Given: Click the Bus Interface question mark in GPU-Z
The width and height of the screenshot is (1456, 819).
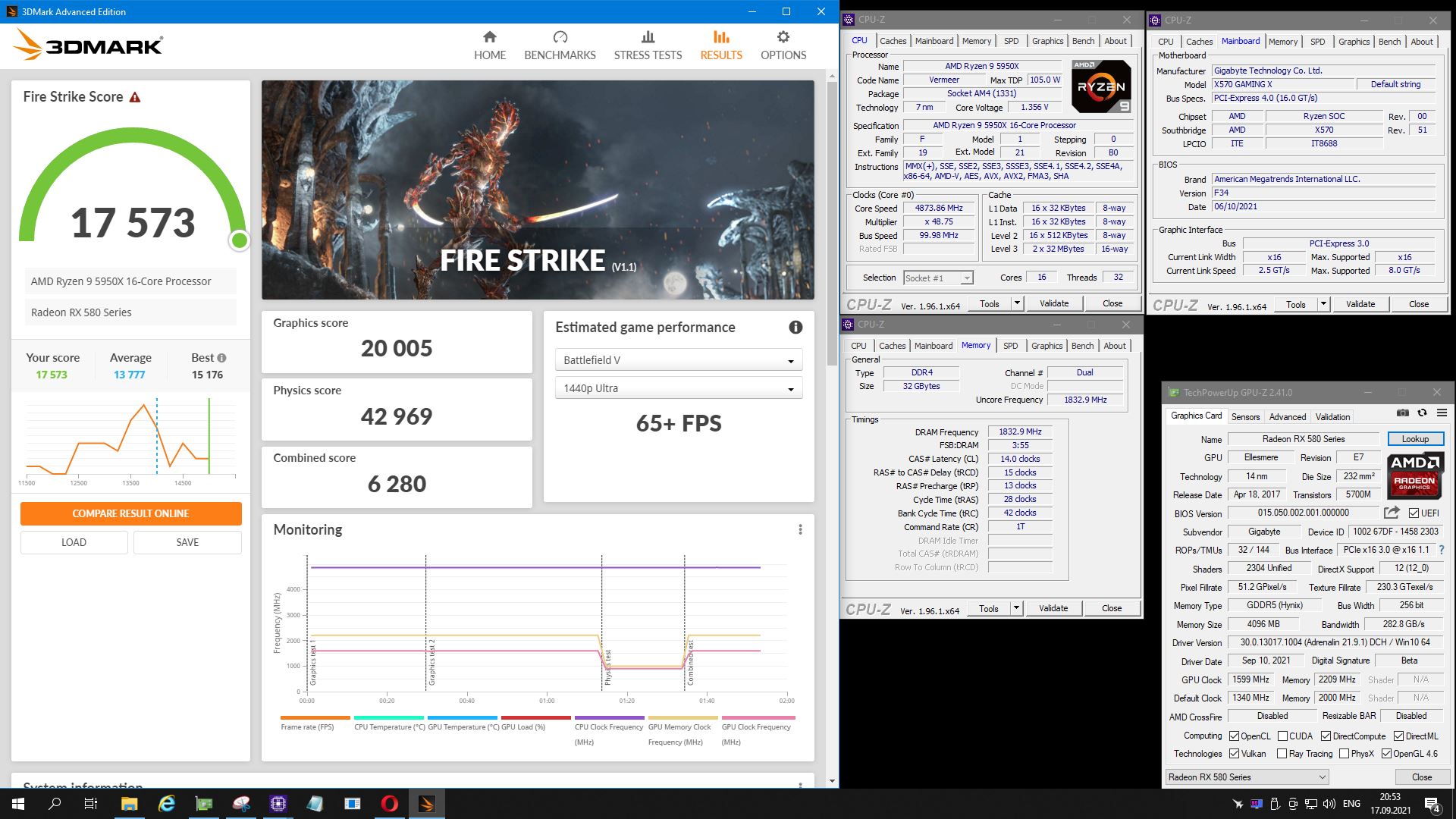Looking at the screenshot, I should pos(1441,550).
